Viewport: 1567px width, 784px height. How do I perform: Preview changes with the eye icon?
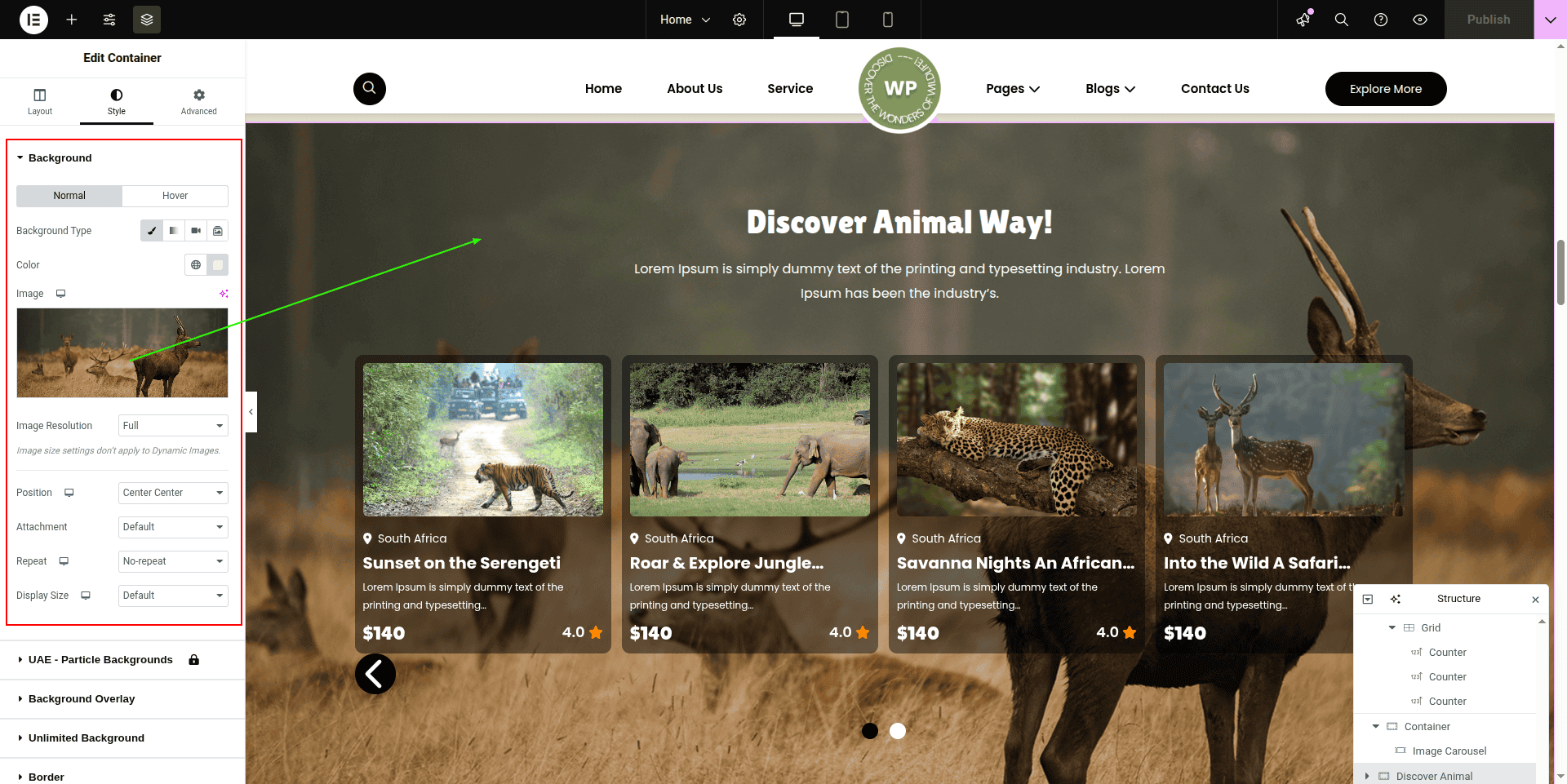(1420, 20)
